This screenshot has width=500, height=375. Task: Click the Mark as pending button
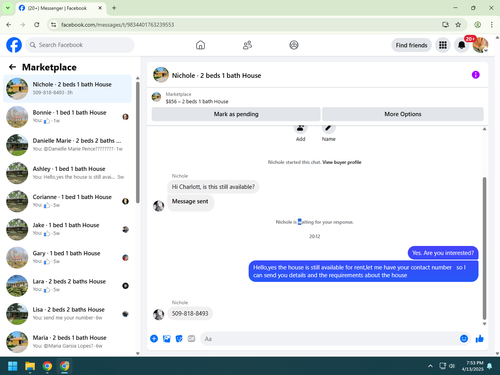click(x=236, y=114)
